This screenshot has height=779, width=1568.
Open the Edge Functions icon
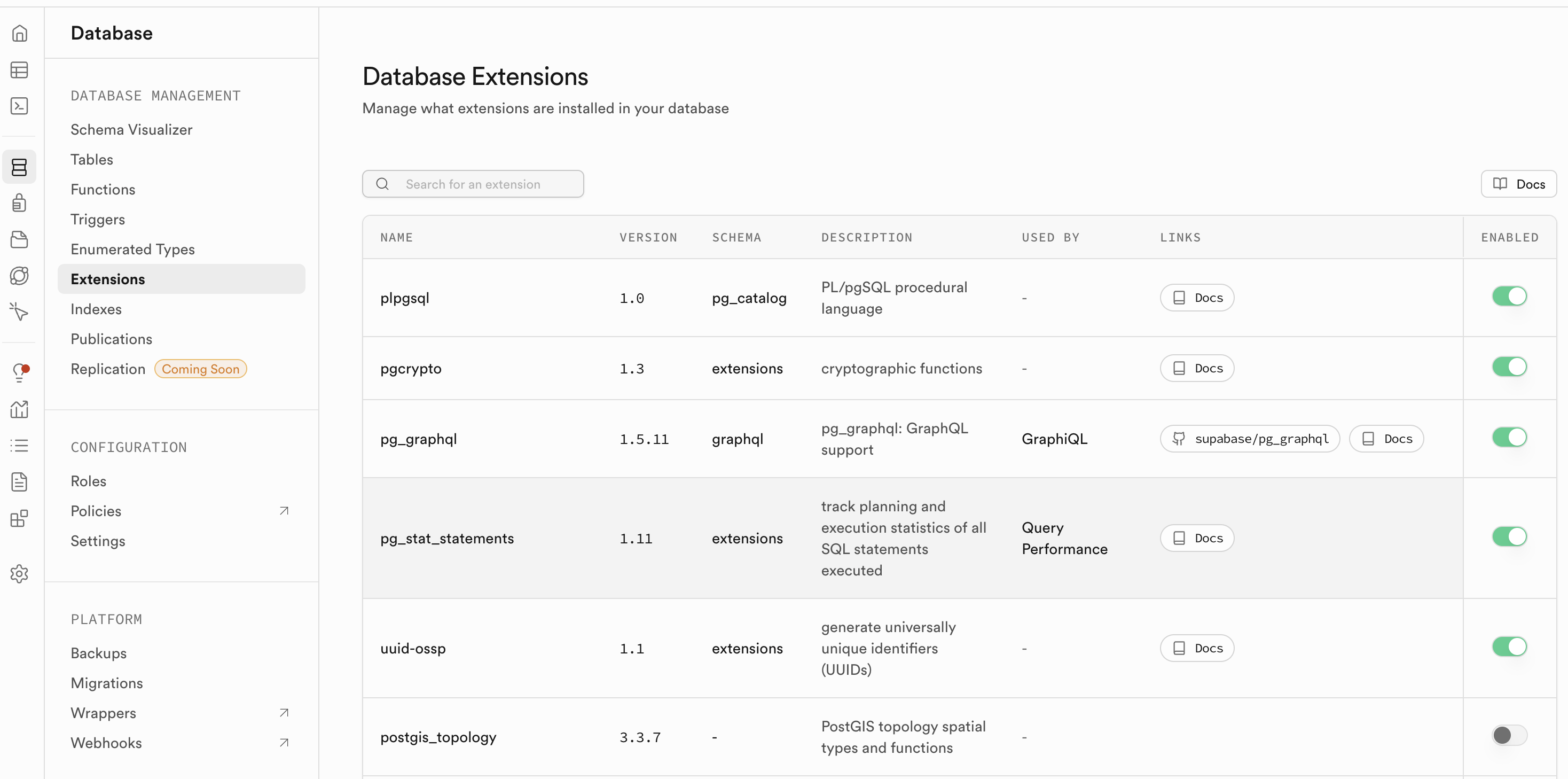point(19,276)
